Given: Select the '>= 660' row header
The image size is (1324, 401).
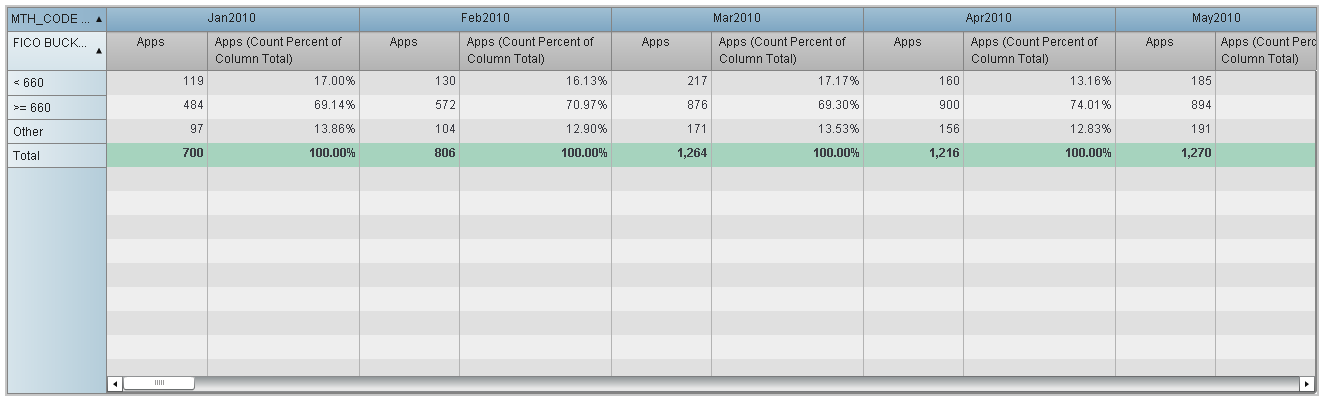Looking at the screenshot, I should point(56,108).
